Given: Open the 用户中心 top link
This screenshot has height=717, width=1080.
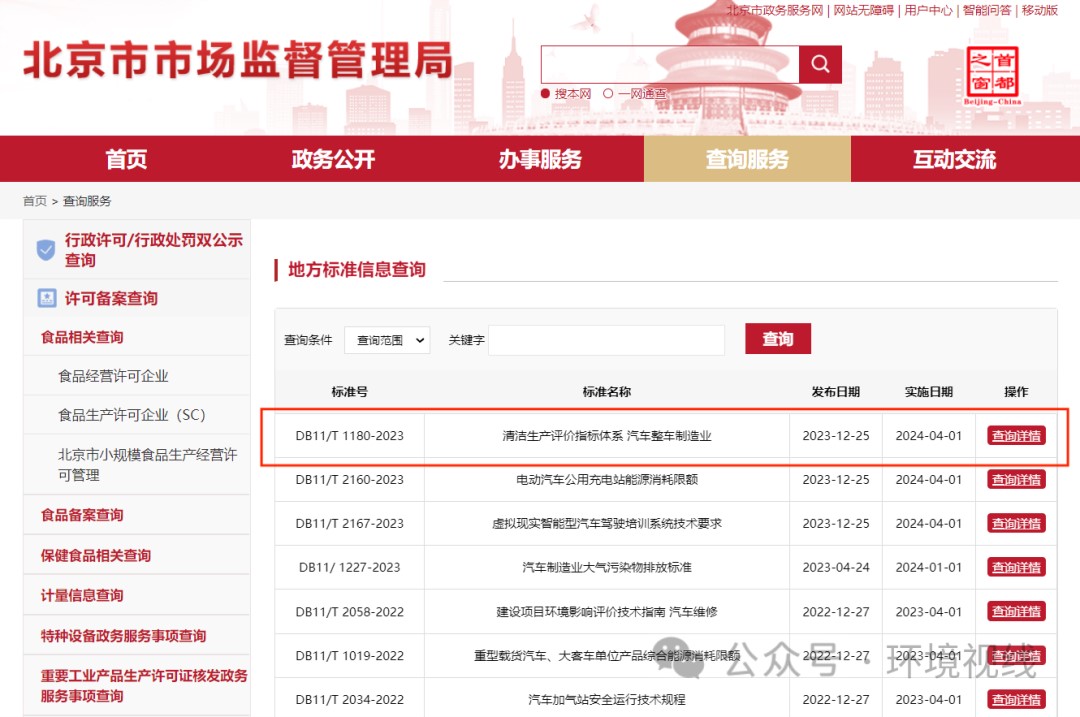Looking at the screenshot, I should (928, 10).
